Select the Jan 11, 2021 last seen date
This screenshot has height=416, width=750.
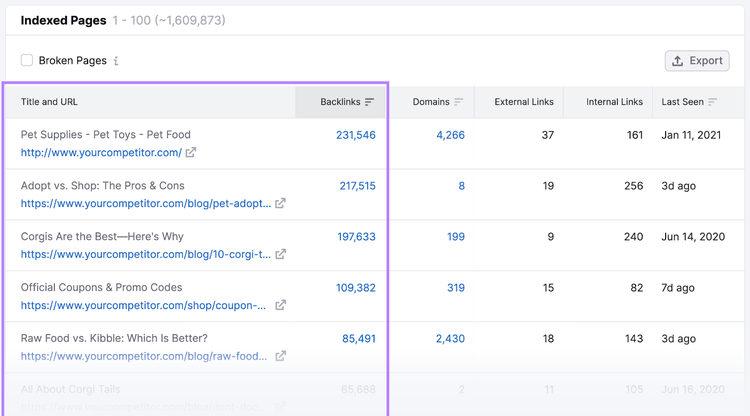point(691,135)
